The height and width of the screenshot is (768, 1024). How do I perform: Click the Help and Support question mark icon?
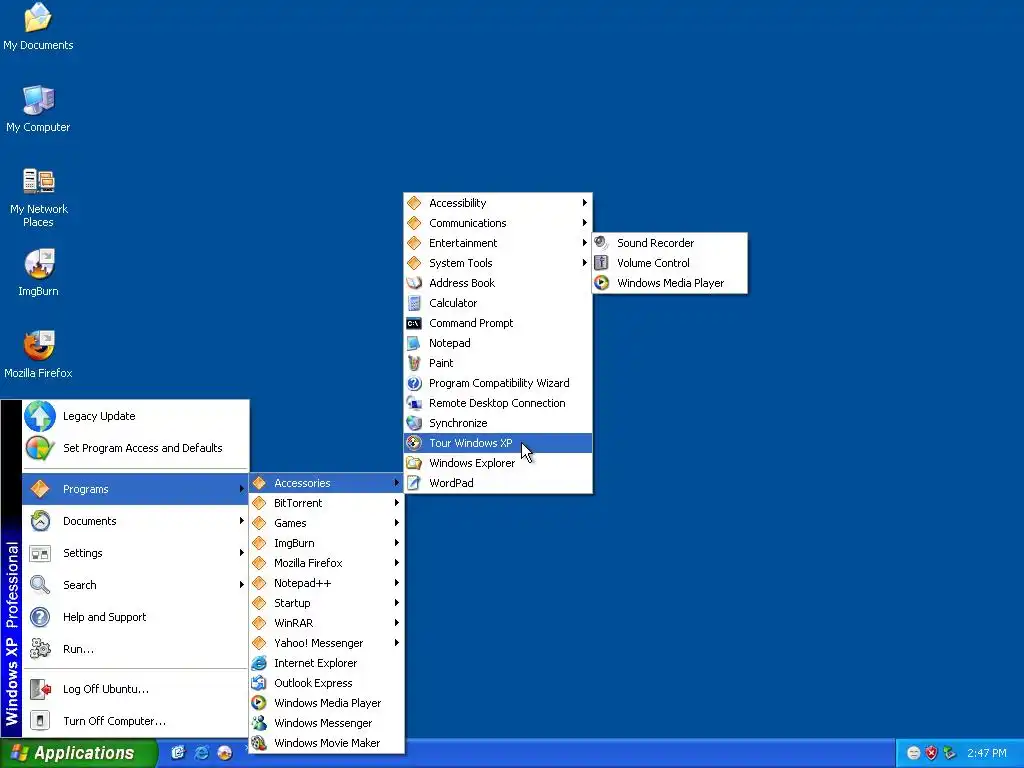(x=40, y=617)
